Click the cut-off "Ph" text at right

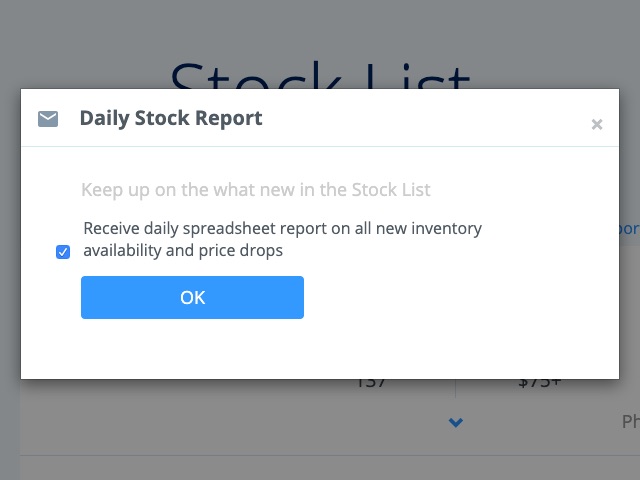pyautogui.click(x=630, y=422)
